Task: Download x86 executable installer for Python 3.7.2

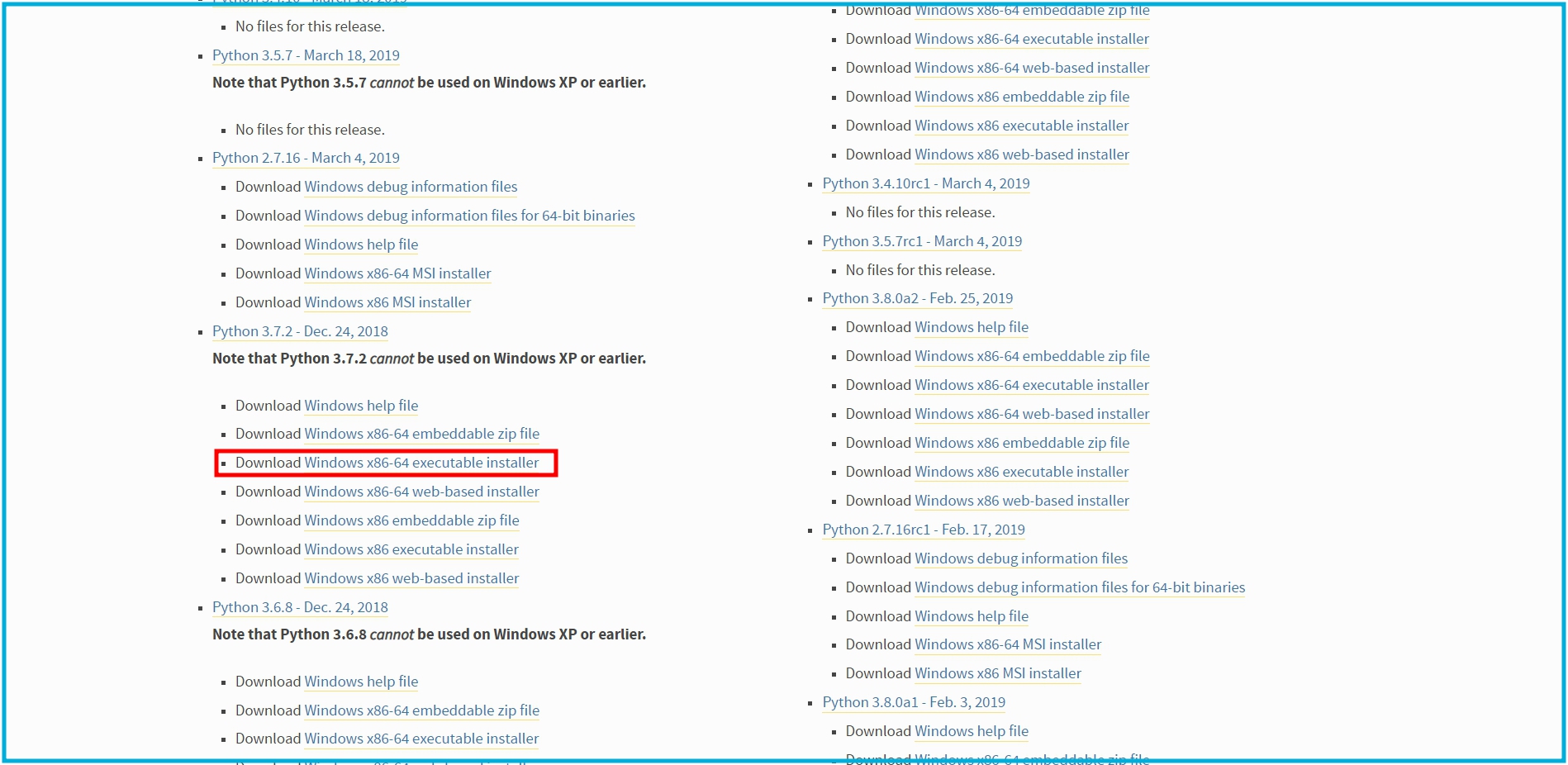Action: click(x=411, y=549)
